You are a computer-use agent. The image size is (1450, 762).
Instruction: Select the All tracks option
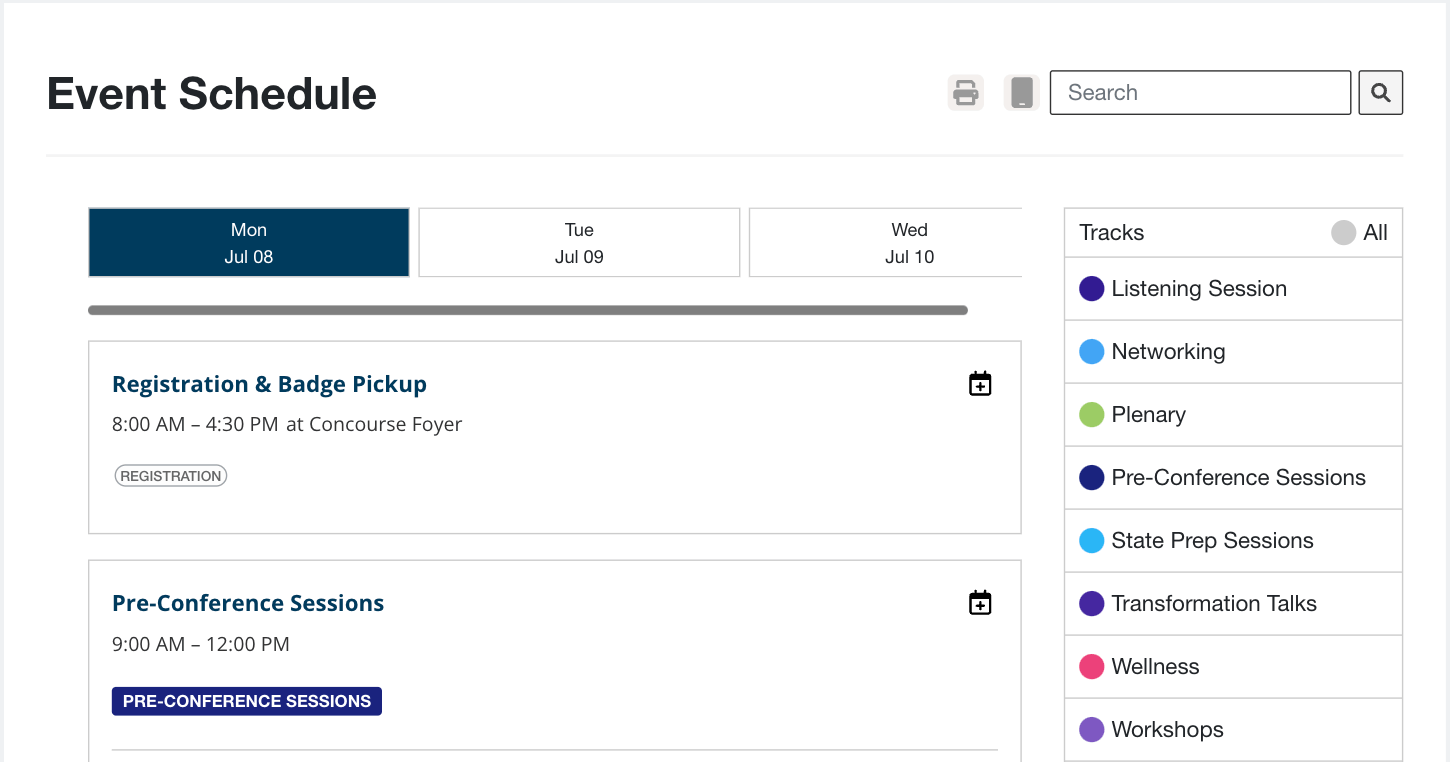click(x=1360, y=233)
